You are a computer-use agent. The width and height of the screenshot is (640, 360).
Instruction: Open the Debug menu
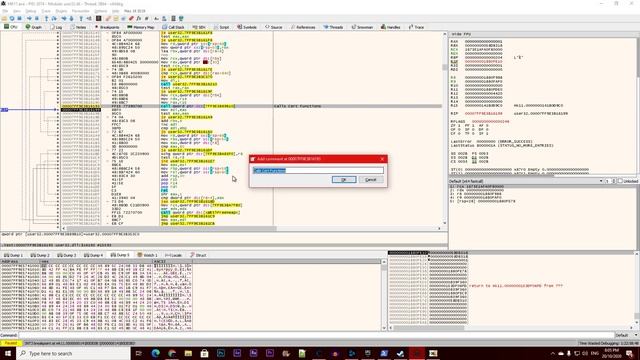(31, 11)
